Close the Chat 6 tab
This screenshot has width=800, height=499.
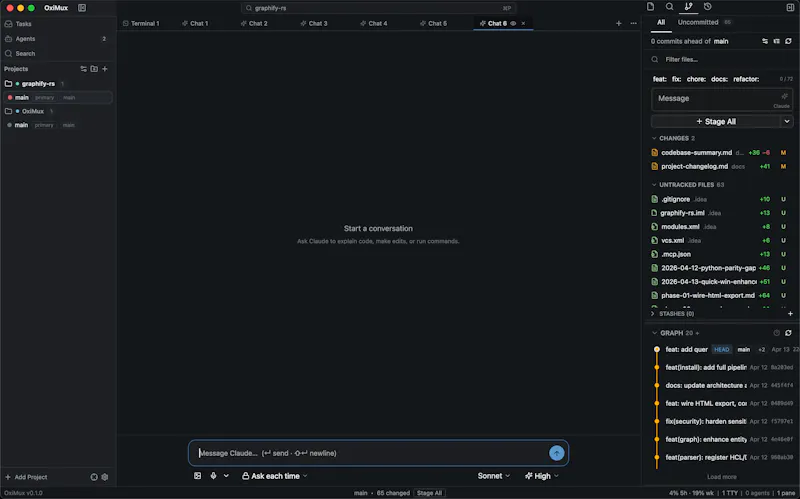[x=523, y=23]
